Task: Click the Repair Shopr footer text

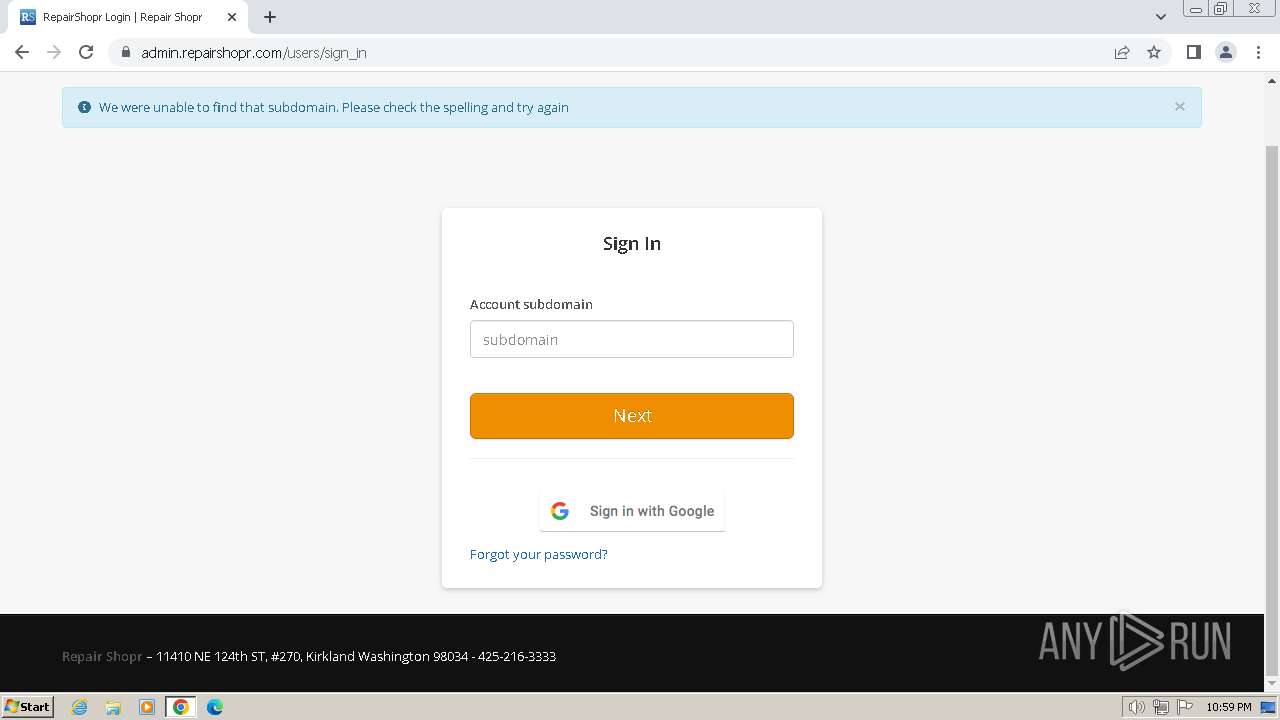Action: coord(102,656)
